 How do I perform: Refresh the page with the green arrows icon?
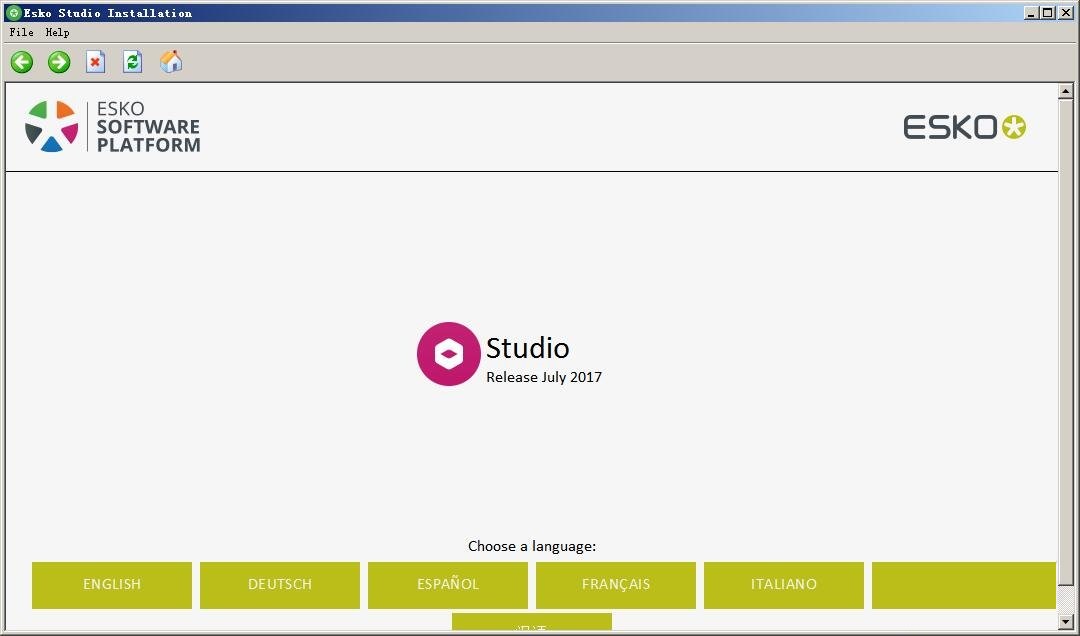coord(133,62)
